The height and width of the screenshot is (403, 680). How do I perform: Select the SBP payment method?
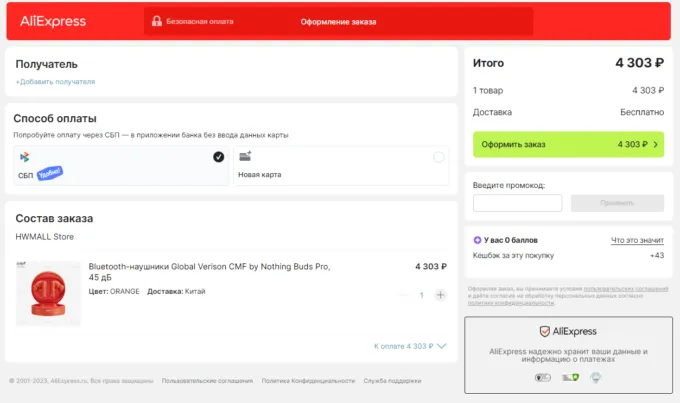click(120, 165)
